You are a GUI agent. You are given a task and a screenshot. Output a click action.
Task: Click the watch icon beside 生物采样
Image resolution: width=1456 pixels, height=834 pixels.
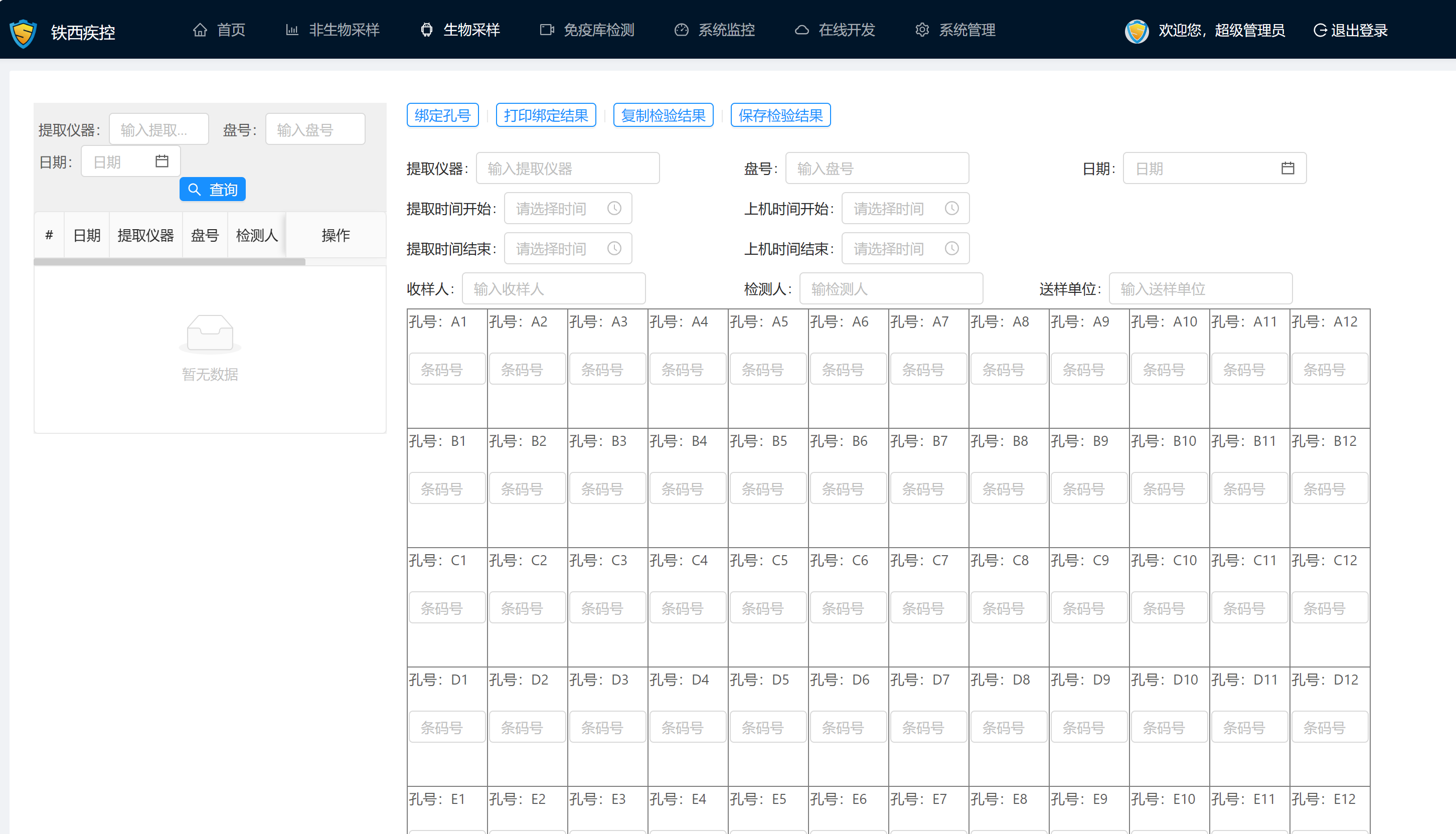pos(427,30)
